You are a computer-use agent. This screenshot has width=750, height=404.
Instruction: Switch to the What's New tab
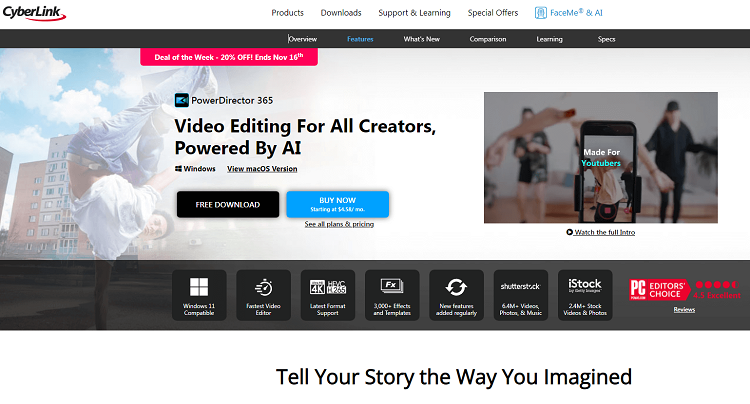click(x=421, y=39)
